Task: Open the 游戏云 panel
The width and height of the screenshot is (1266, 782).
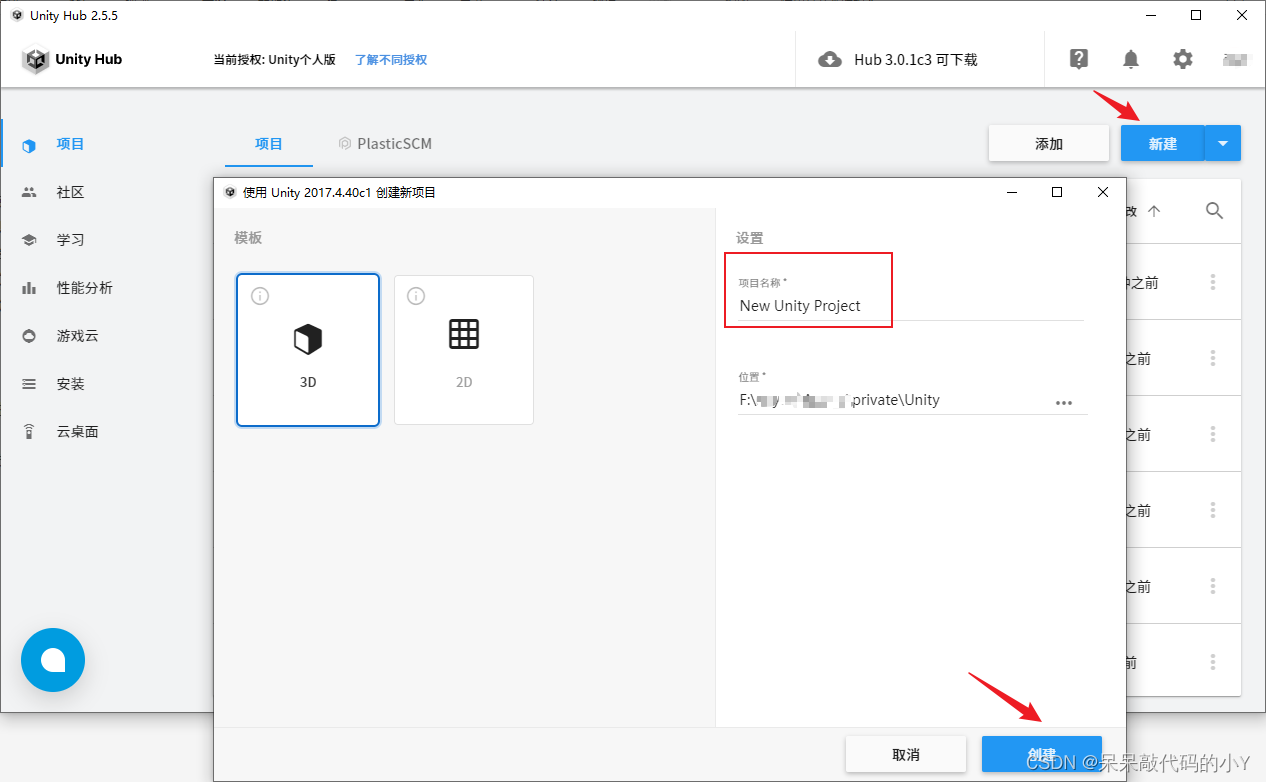Action: 70,335
